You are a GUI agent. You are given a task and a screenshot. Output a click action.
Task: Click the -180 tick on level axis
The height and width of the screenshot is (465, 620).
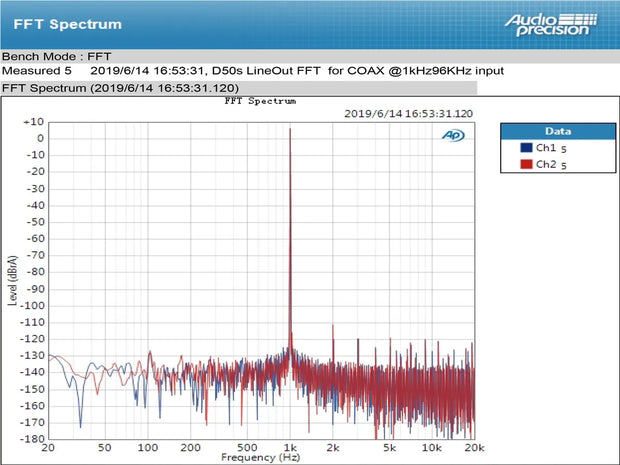(31, 438)
